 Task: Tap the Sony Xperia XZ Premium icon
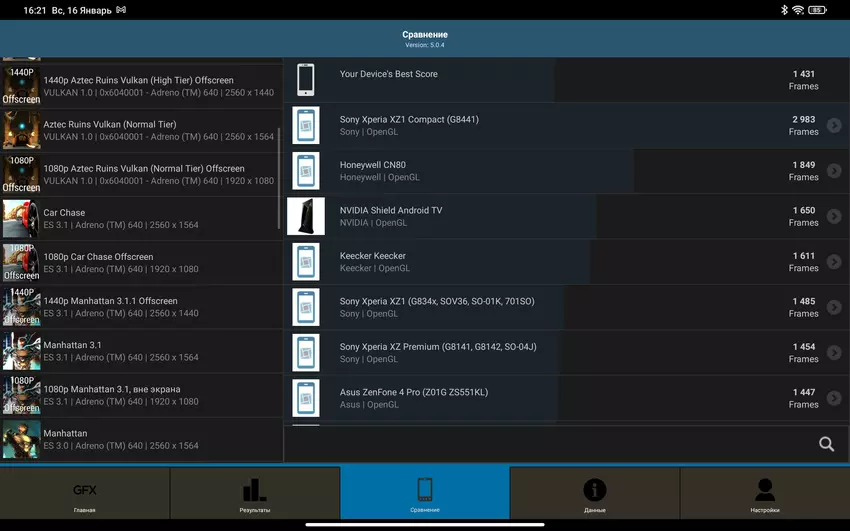click(x=306, y=353)
